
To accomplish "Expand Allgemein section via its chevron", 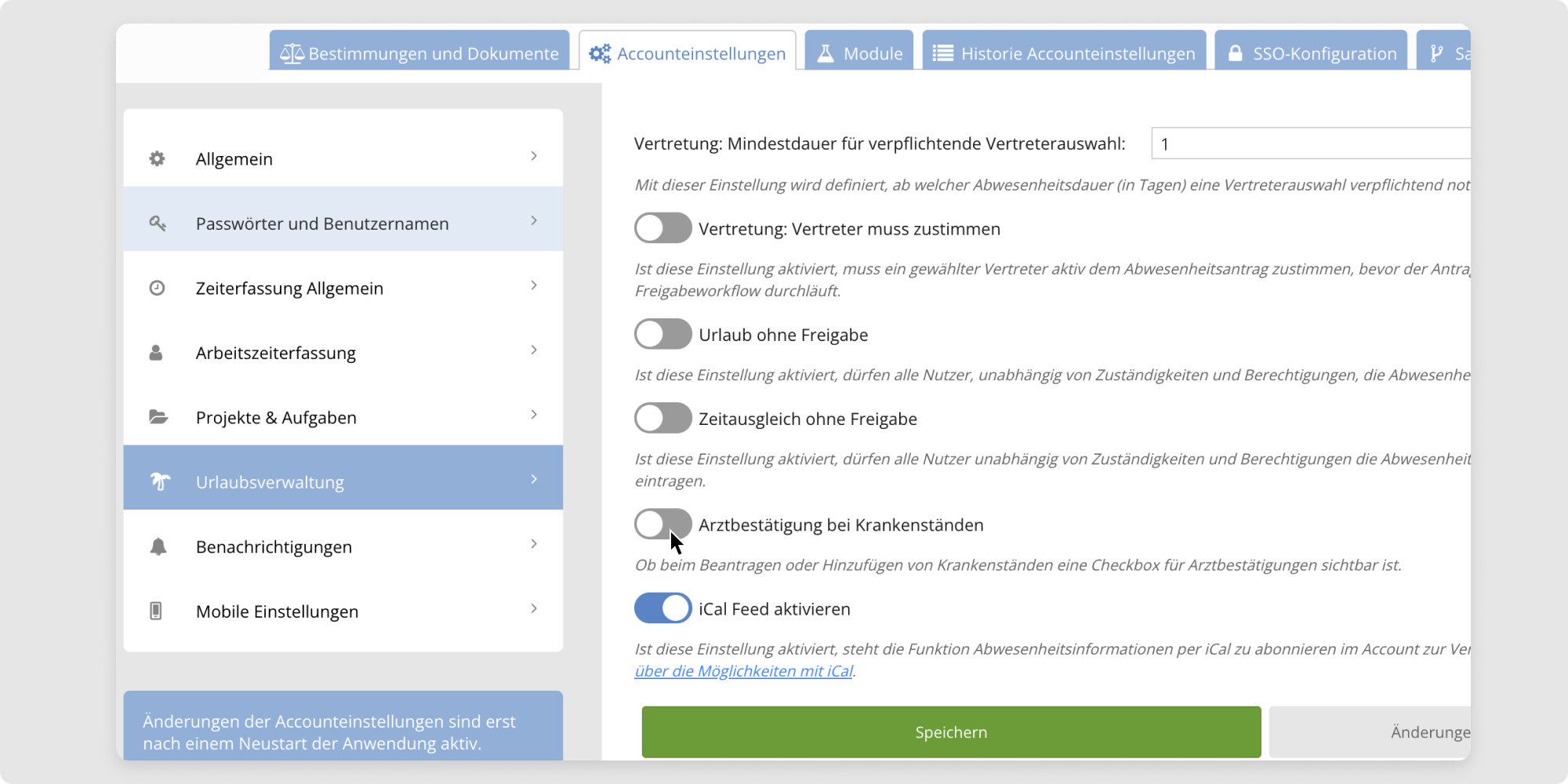I will [x=534, y=156].
